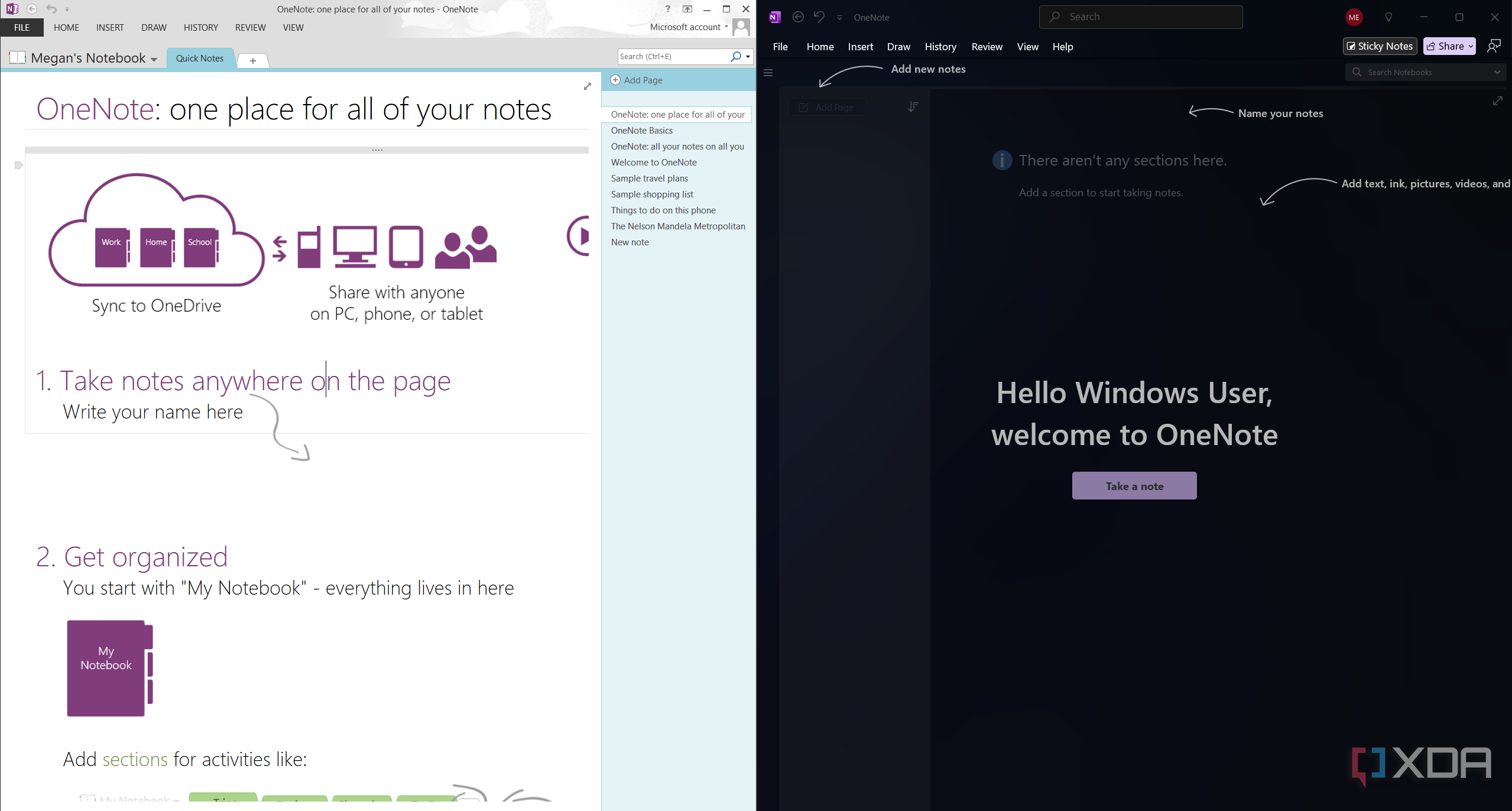Open the feedback person icon beside Share
The image size is (1512, 811).
click(1494, 46)
